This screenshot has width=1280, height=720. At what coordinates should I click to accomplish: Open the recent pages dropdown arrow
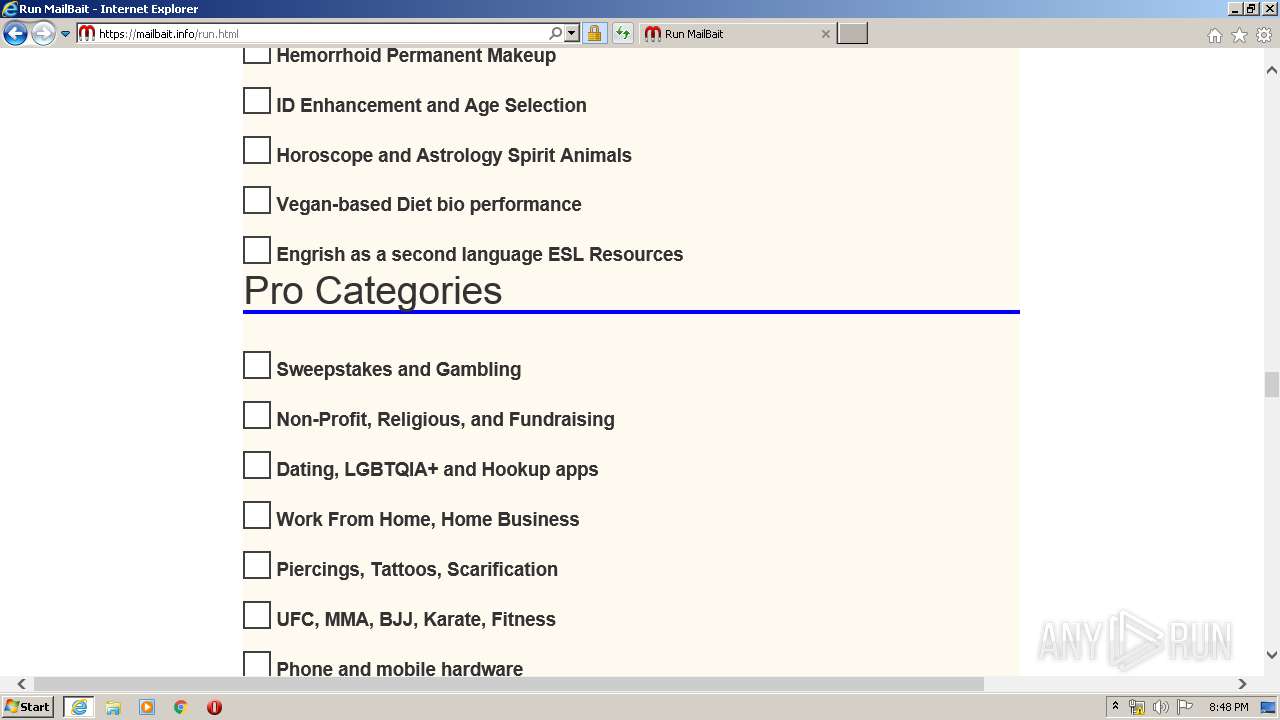(66, 34)
